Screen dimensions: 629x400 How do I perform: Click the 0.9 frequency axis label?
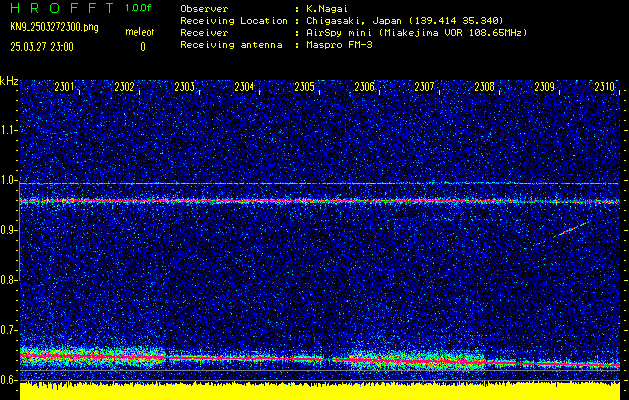click(x=7, y=230)
